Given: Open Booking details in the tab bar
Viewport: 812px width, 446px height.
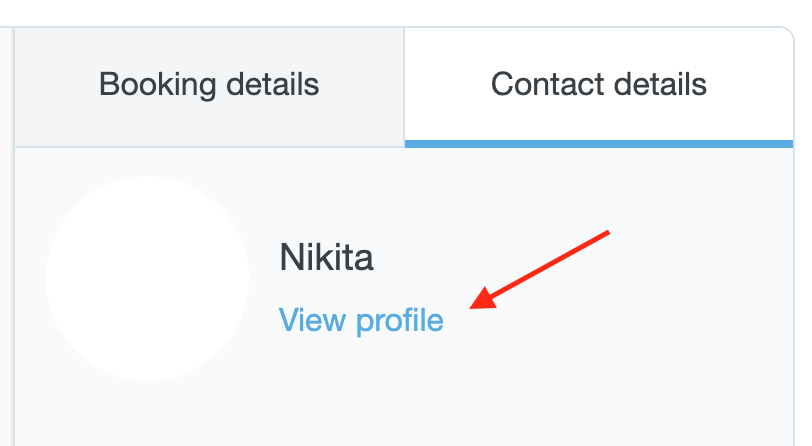Looking at the screenshot, I should coord(209,84).
